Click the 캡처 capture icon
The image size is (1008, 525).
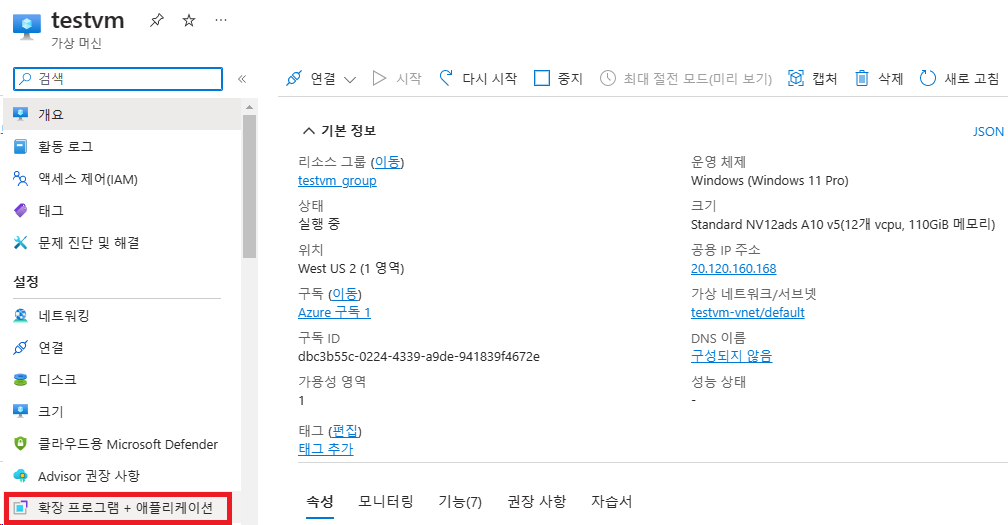point(796,78)
